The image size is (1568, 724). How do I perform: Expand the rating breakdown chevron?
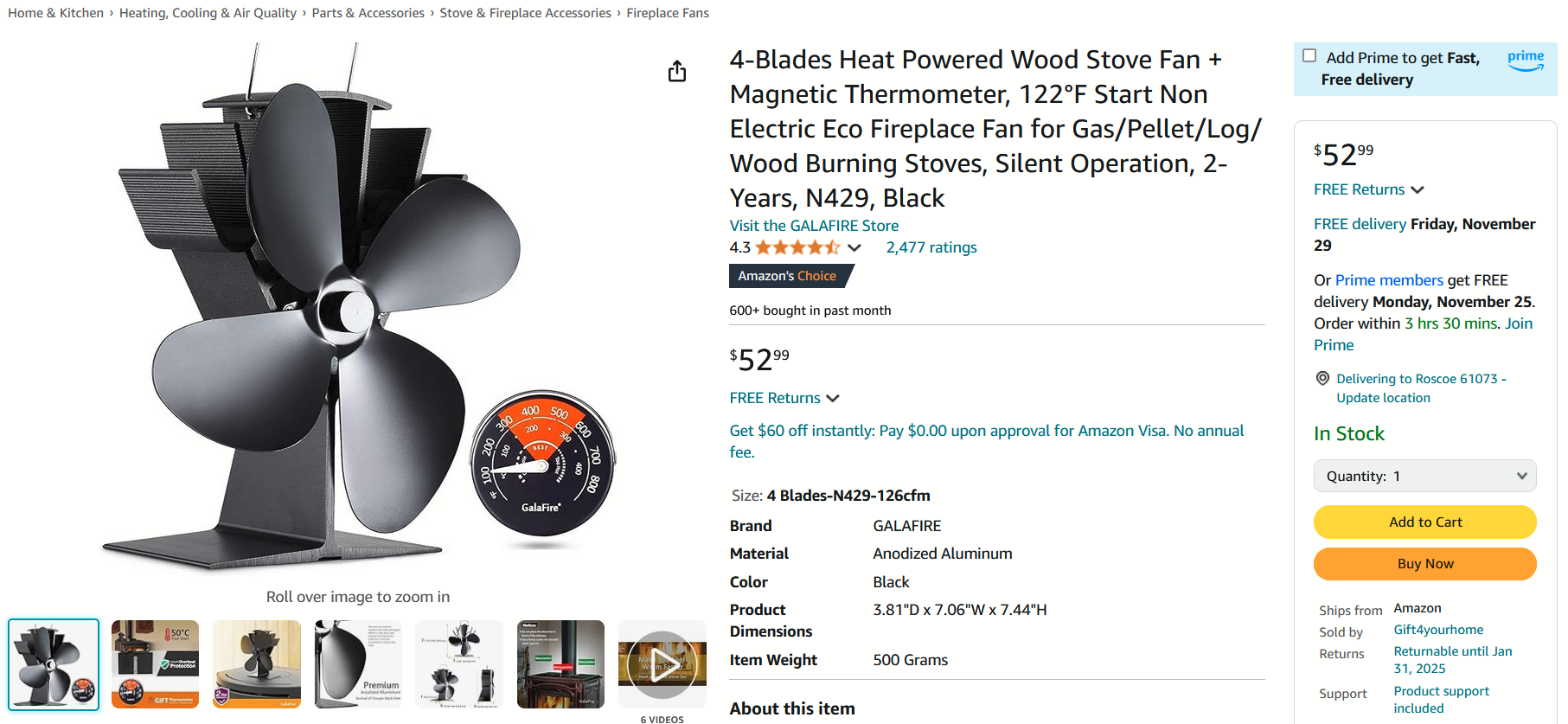(854, 247)
